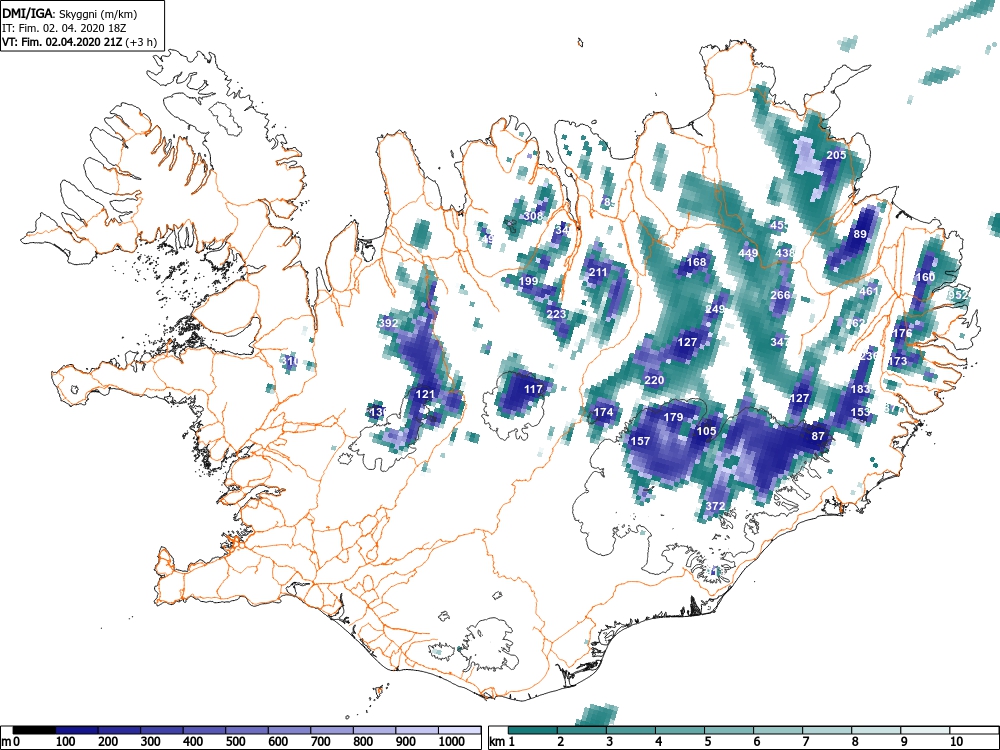Screen dimensions: 1000x750
Task: Click the 87 value on the southeast glacier
Action: pyautogui.click(x=818, y=436)
